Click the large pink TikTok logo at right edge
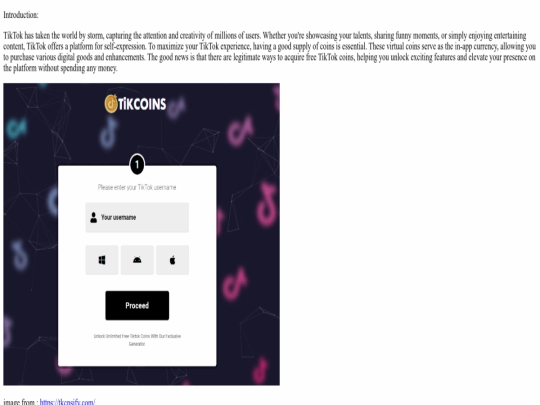This screenshot has width=540, height=405. coord(267,205)
